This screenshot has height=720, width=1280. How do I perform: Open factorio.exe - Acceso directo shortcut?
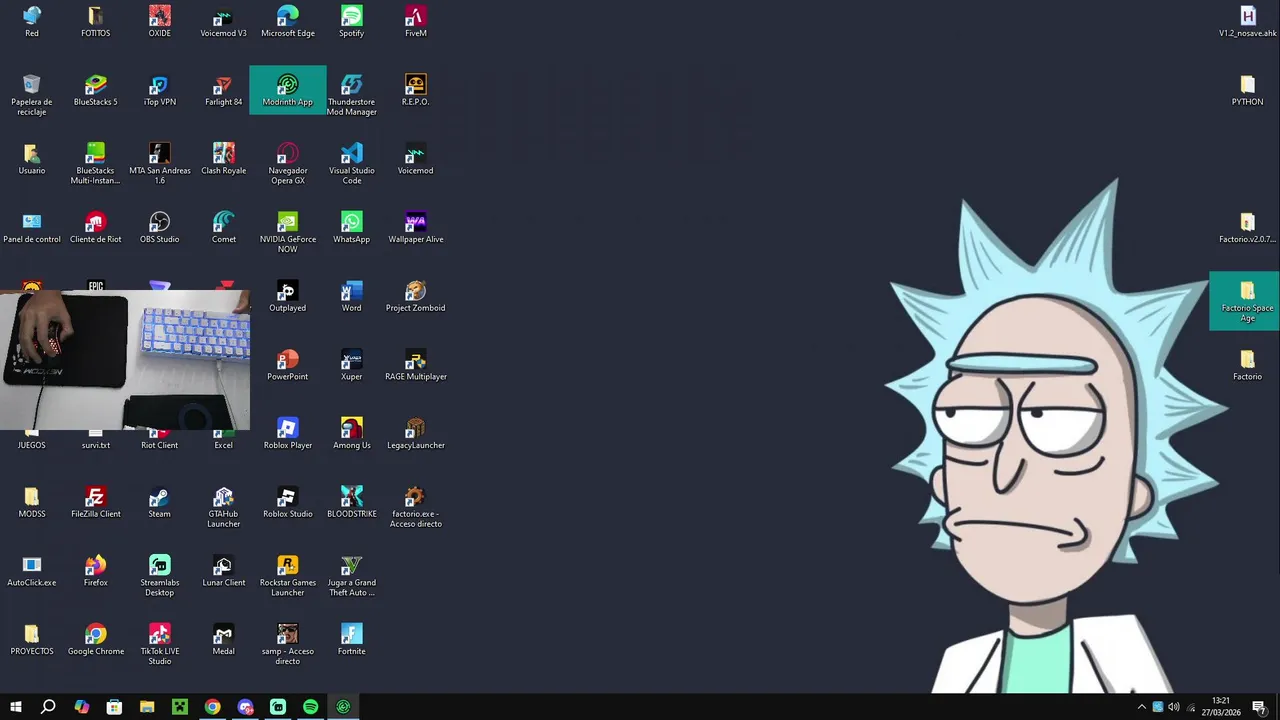tap(416, 508)
